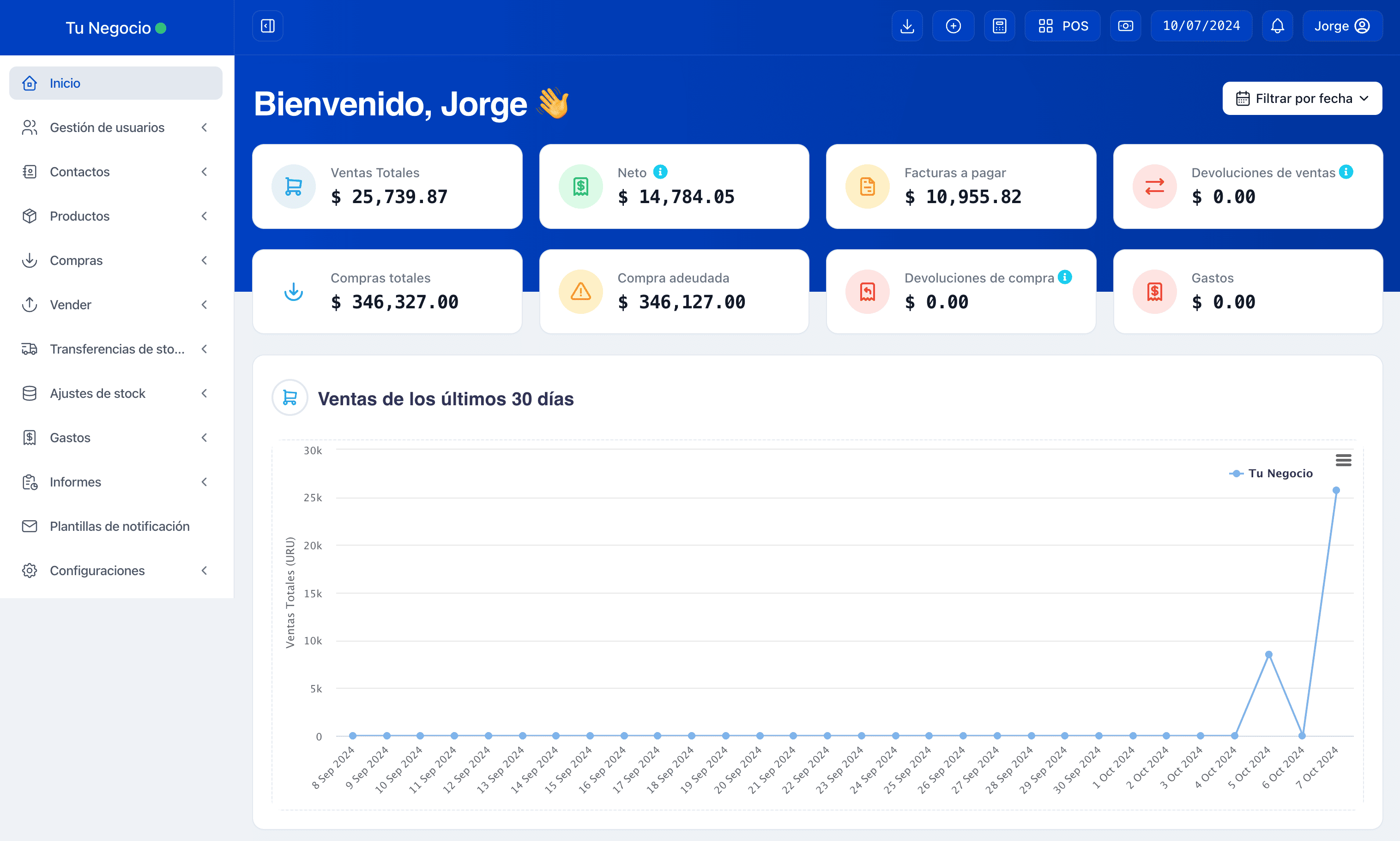Click the download/export icon in the top toolbar
The image size is (1400, 841).
(907, 25)
